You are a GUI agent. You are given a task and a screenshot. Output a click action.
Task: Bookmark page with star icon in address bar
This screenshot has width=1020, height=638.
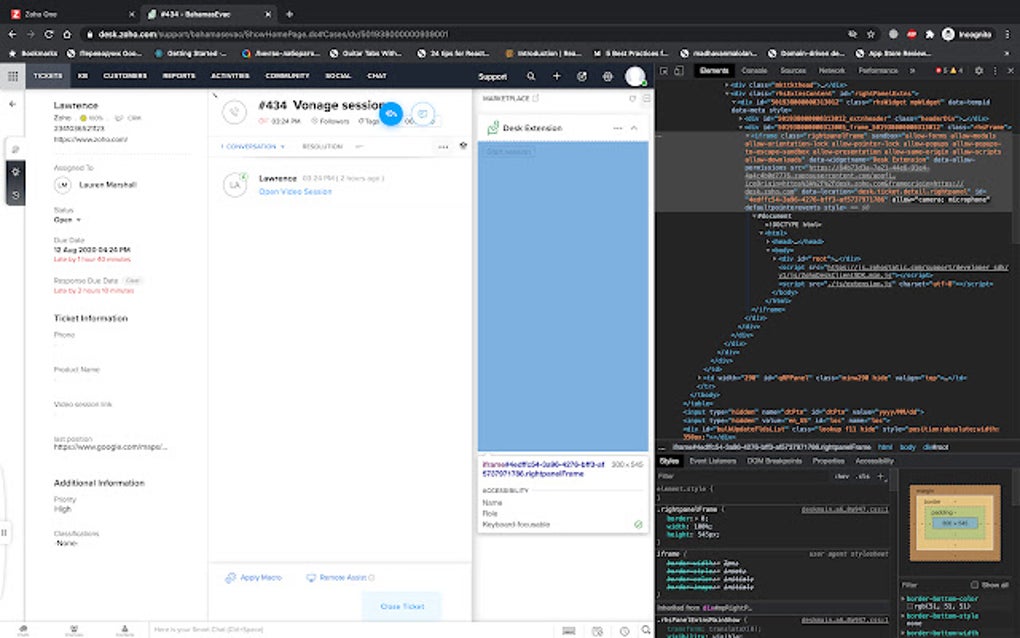(871, 34)
